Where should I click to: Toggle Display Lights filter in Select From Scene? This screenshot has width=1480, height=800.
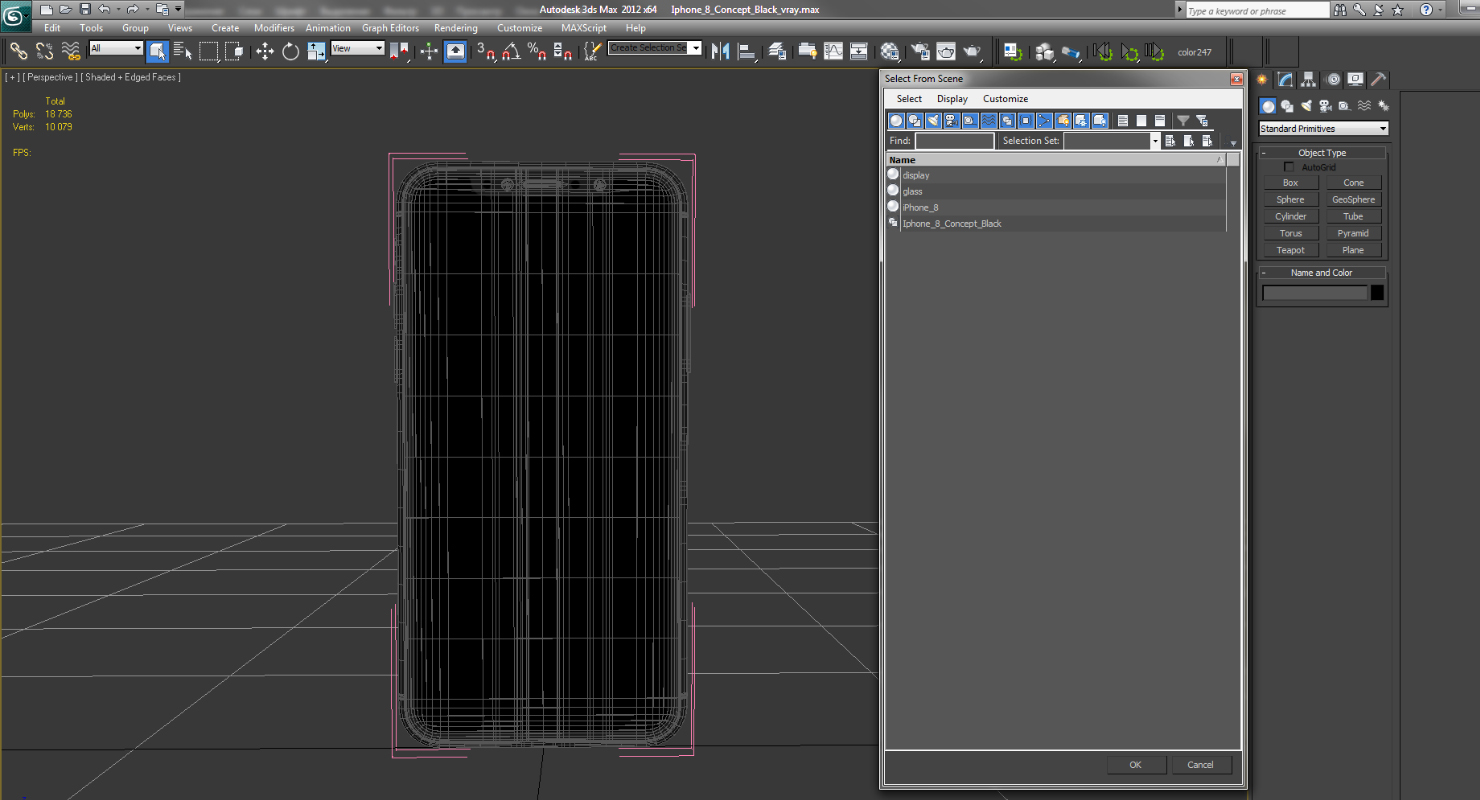click(933, 121)
